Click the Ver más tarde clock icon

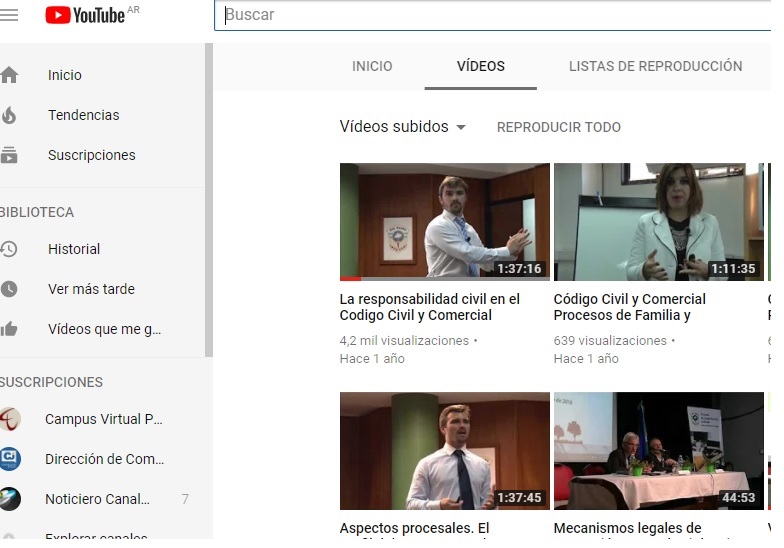coord(9,289)
